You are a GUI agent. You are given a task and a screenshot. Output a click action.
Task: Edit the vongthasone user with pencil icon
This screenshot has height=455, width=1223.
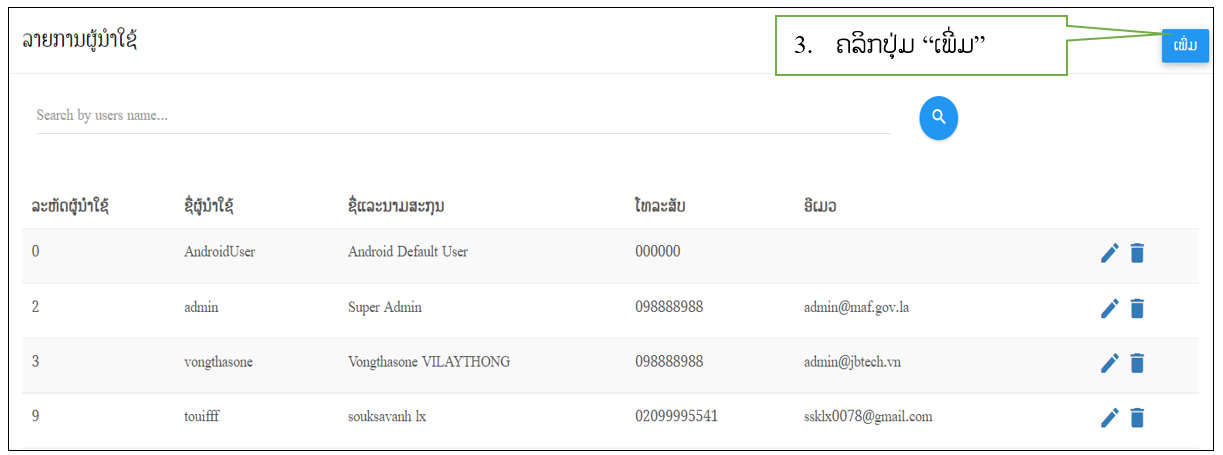coord(1109,363)
